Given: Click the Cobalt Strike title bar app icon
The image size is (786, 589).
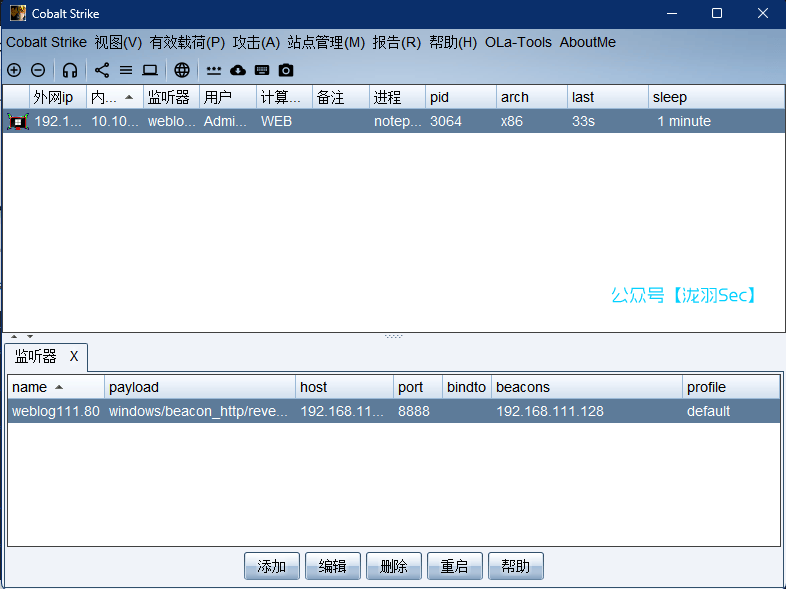Looking at the screenshot, I should tap(18, 13).
